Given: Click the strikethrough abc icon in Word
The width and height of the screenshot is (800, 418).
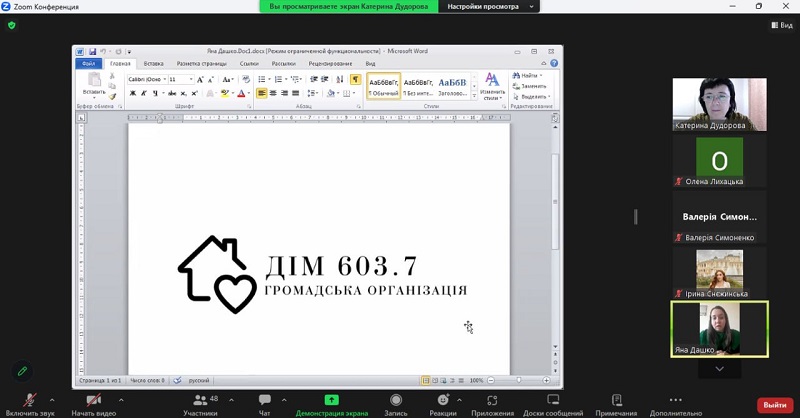Looking at the screenshot, I should coord(172,93).
